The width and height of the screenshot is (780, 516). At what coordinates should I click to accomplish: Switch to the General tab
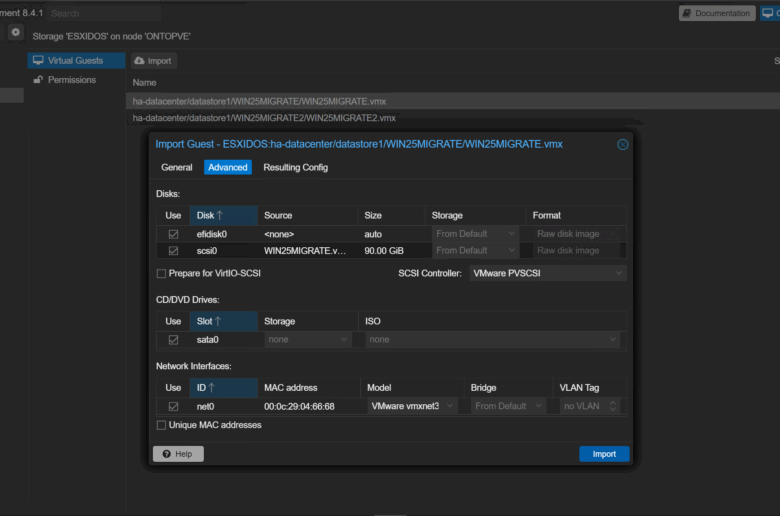[x=177, y=168]
